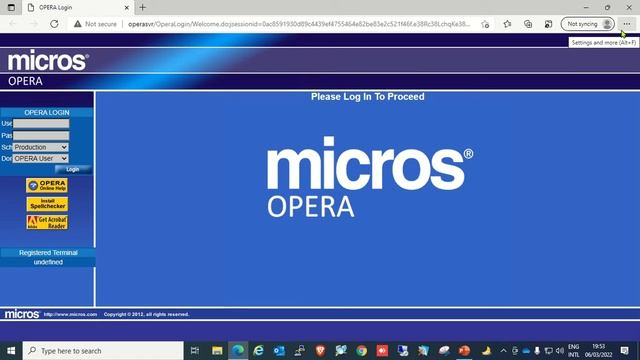Click the Registered Terminal label

click(48, 253)
